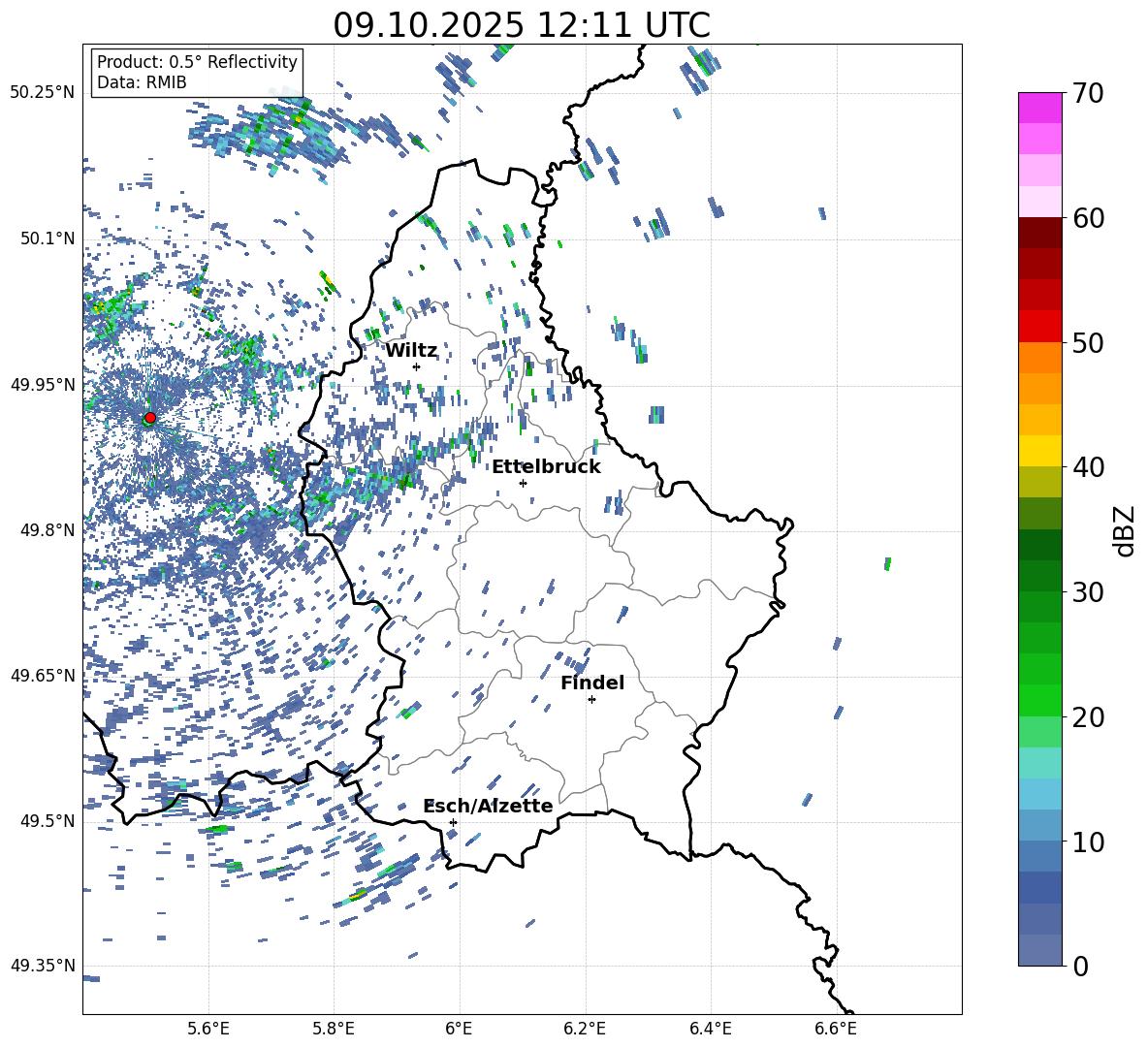Image resolution: width=1148 pixels, height=1048 pixels.
Task: Click the Findel station cross marker
Action: [x=591, y=699]
